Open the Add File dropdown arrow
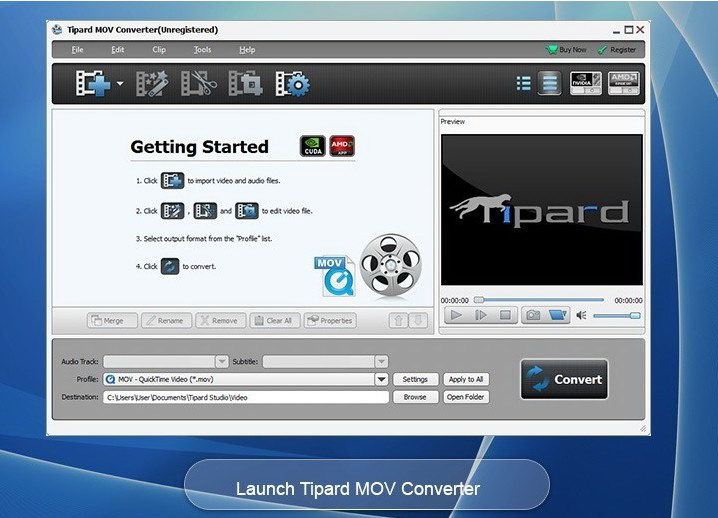The height and width of the screenshot is (518, 718). (120, 83)
